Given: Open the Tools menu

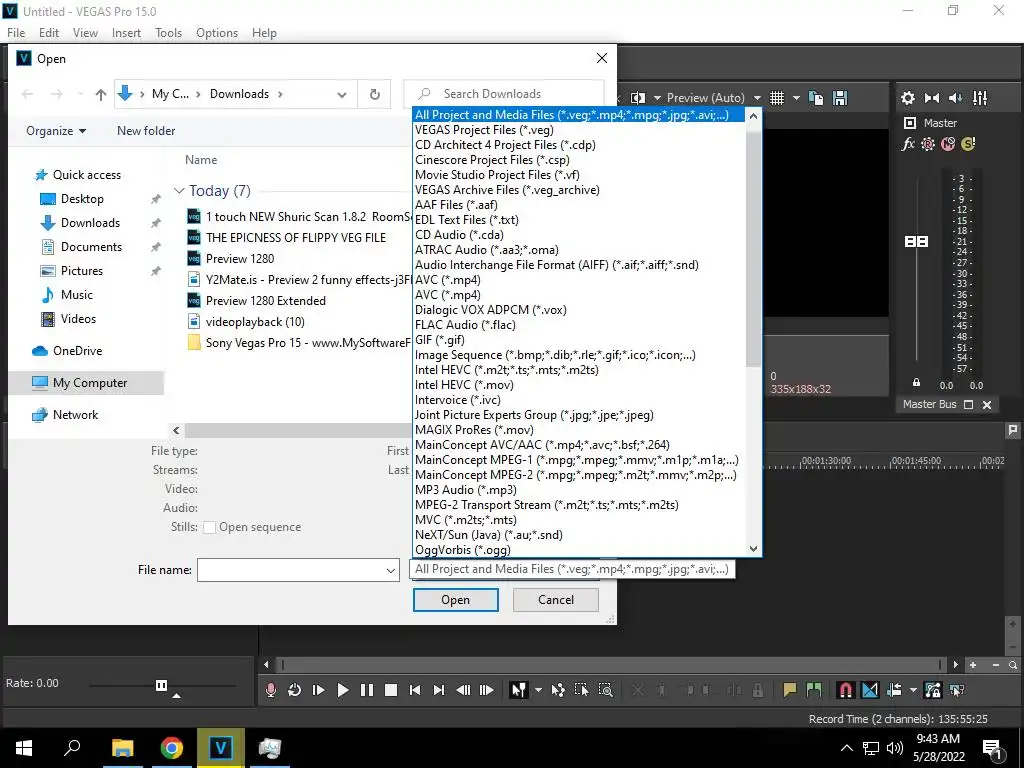Looking at the screenshot, I should (x=168, y=33).
